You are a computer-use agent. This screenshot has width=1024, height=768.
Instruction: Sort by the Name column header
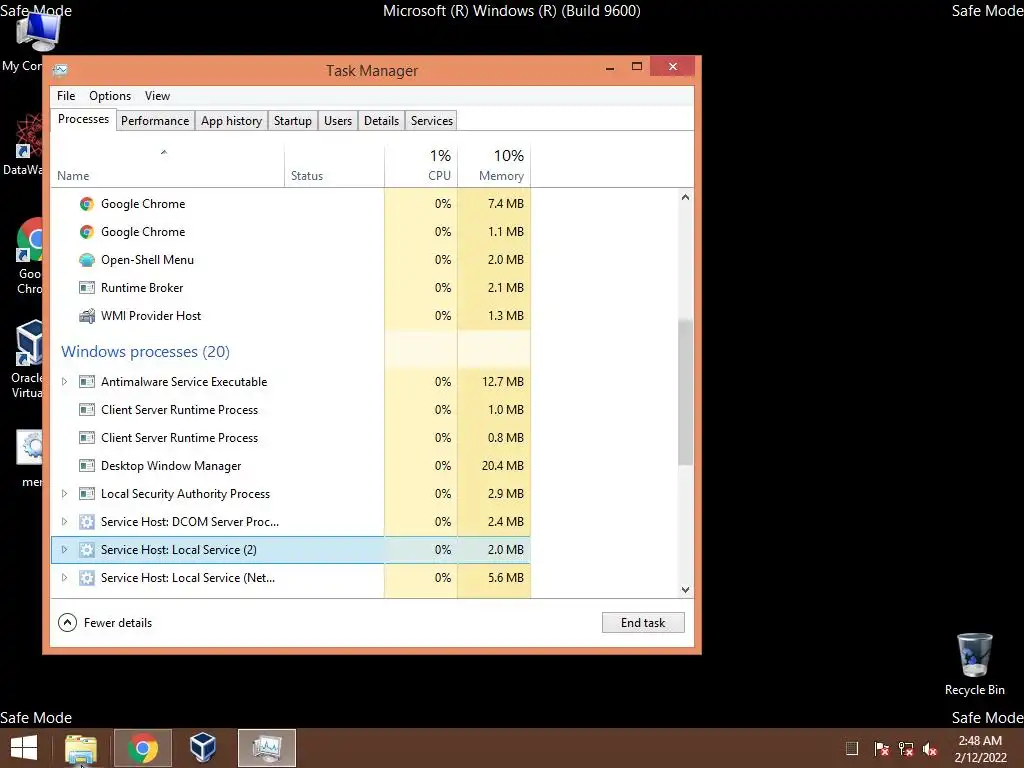click(167, 167)
